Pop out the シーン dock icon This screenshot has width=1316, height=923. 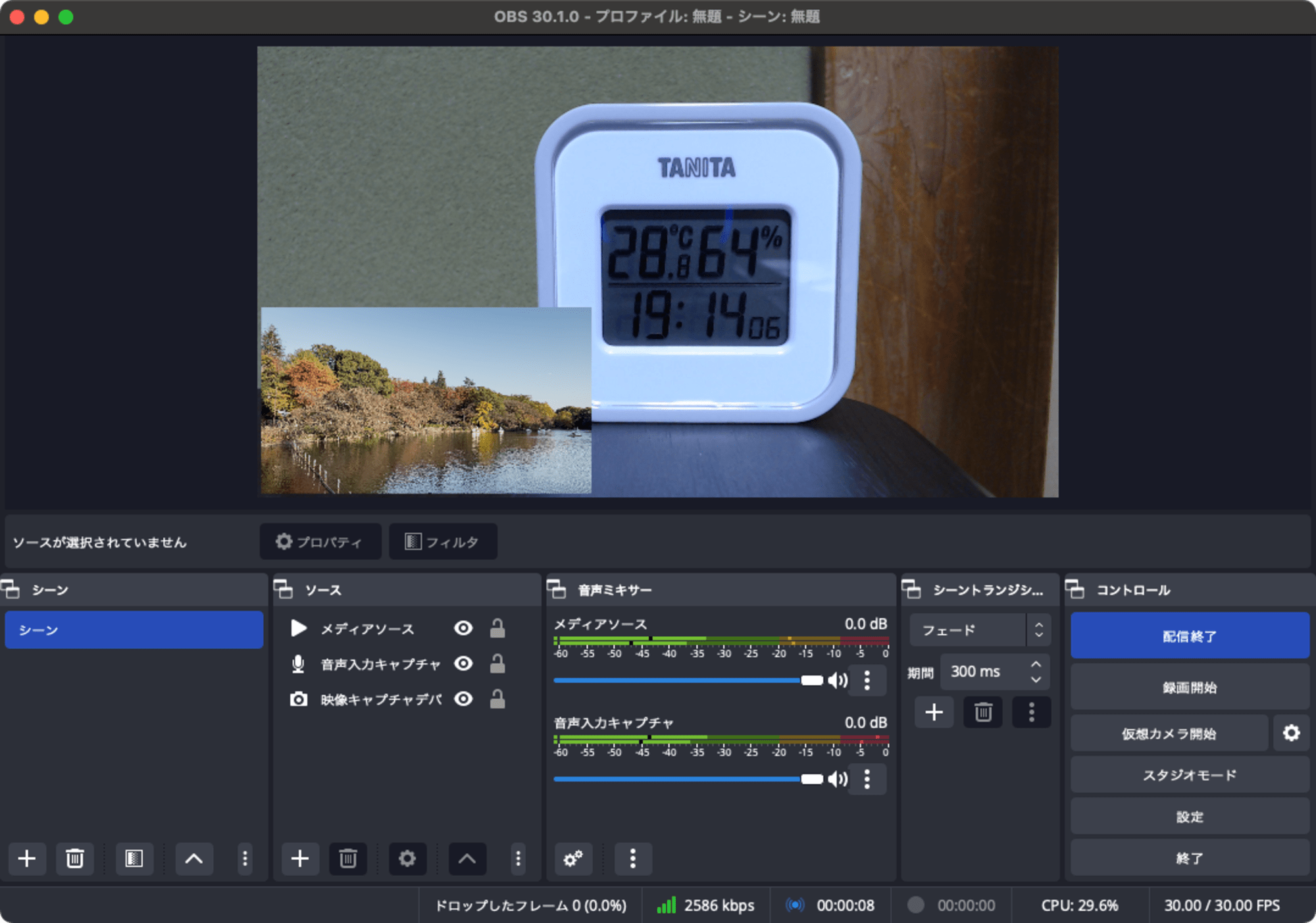(11, 589)
